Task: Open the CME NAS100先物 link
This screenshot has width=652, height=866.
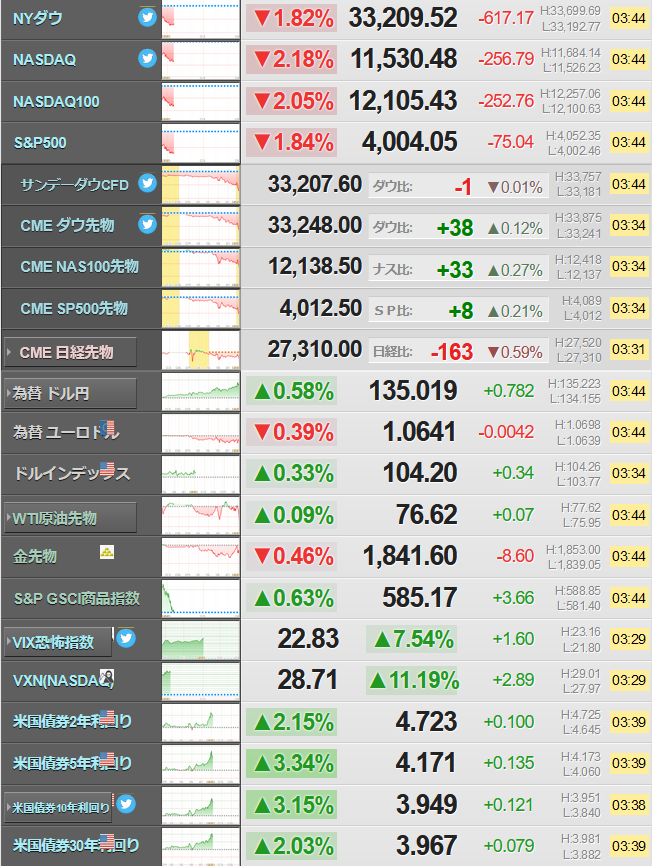Action: 79,267
